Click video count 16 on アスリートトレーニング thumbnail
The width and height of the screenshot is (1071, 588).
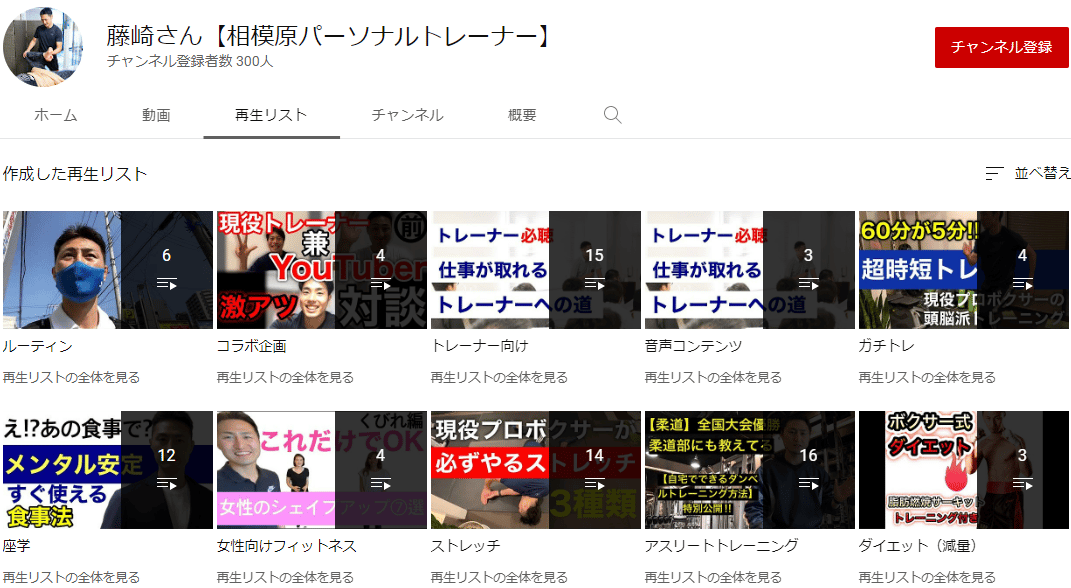point(808,456)
